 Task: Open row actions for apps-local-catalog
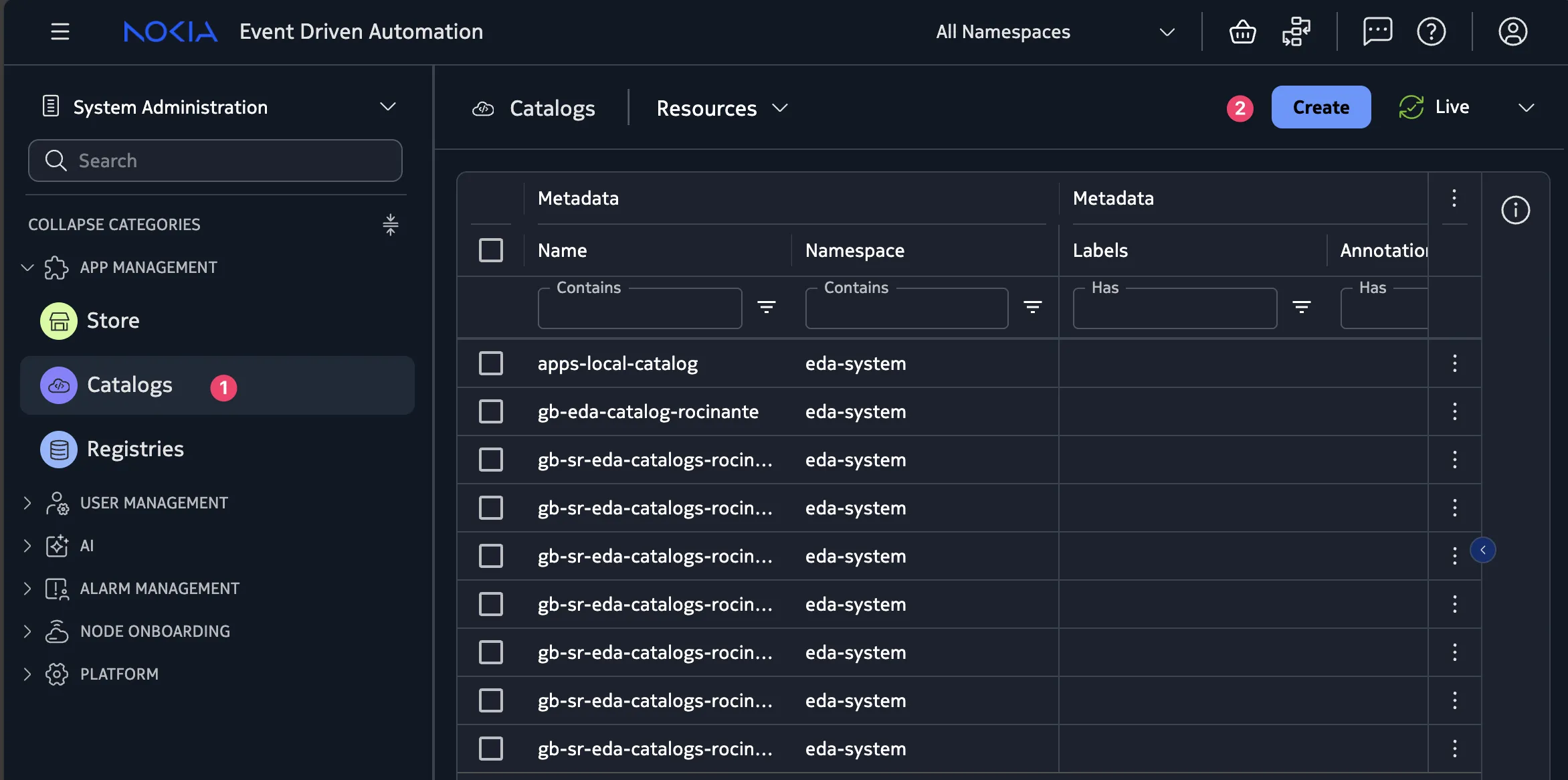click(x=1455, y=363)
